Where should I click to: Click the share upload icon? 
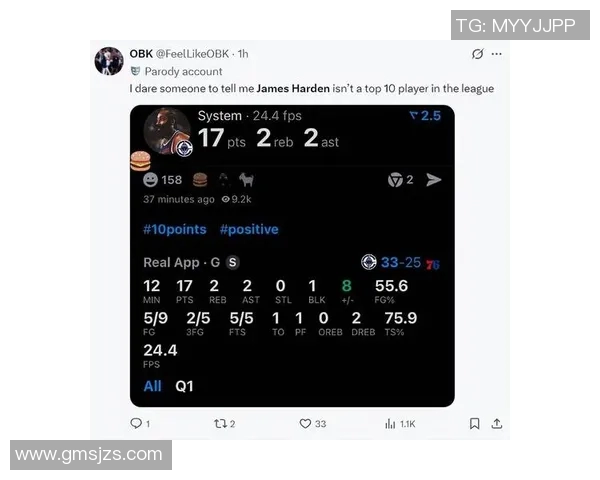point(497,423)
